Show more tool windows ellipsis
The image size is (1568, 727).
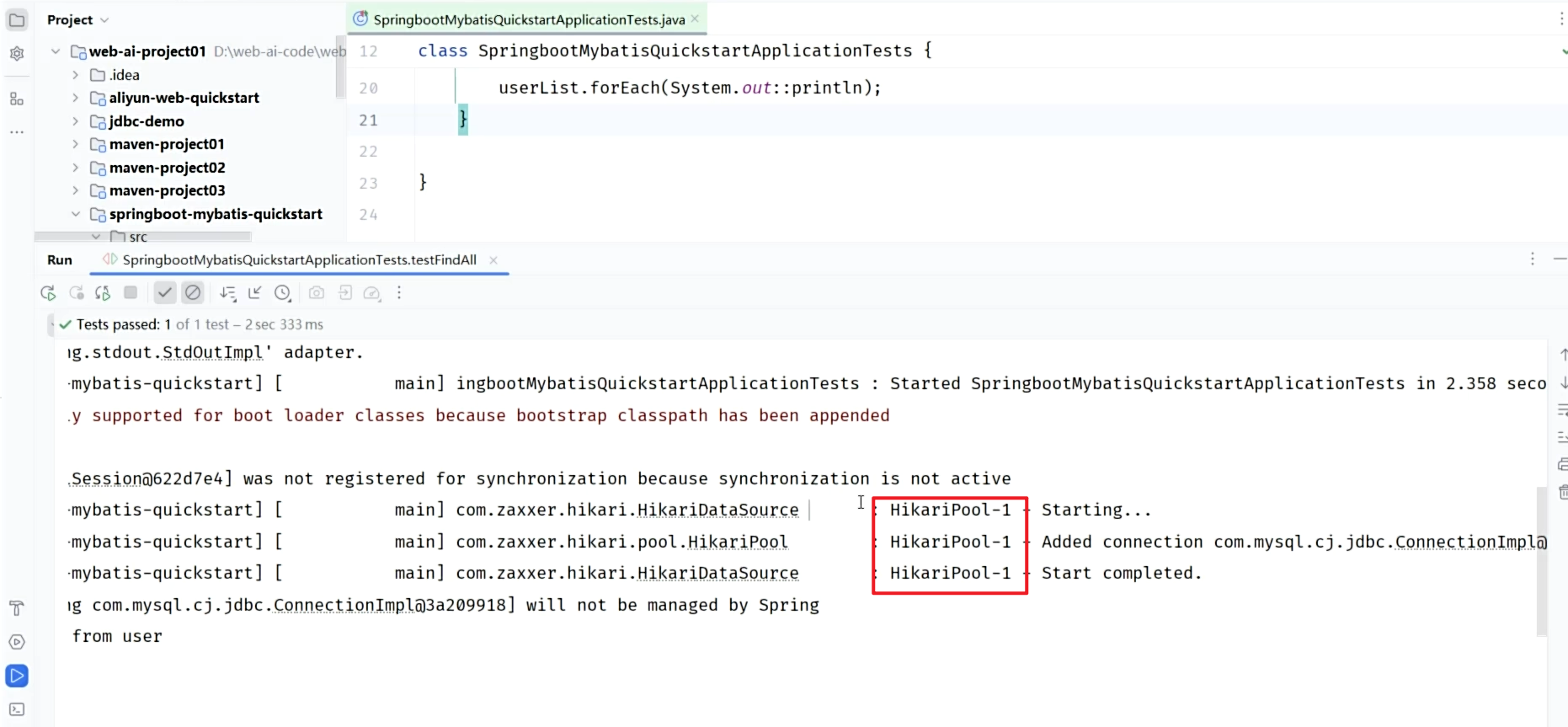pos(17,132)
